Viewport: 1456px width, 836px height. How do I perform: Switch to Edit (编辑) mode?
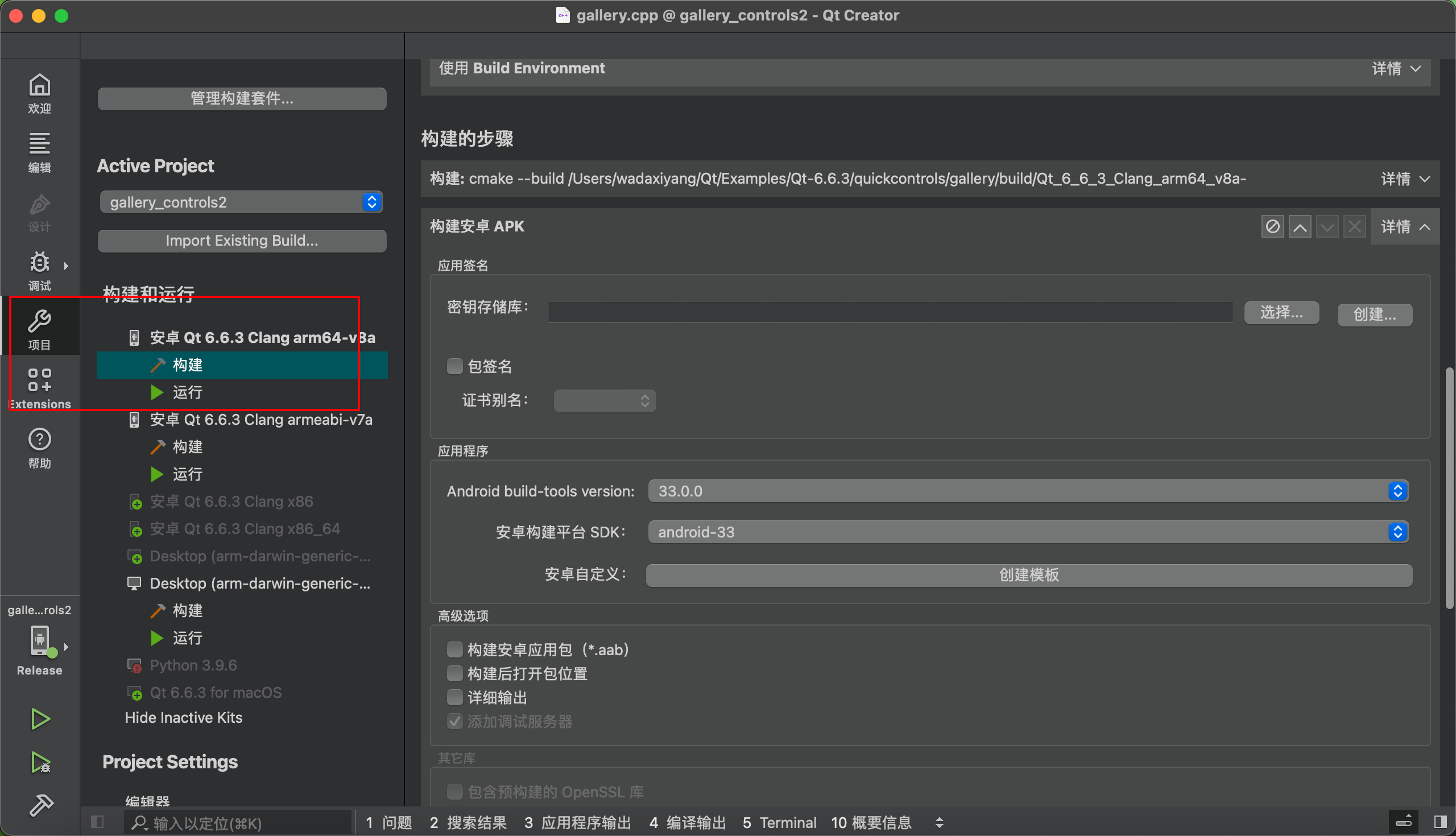[39, 153]
